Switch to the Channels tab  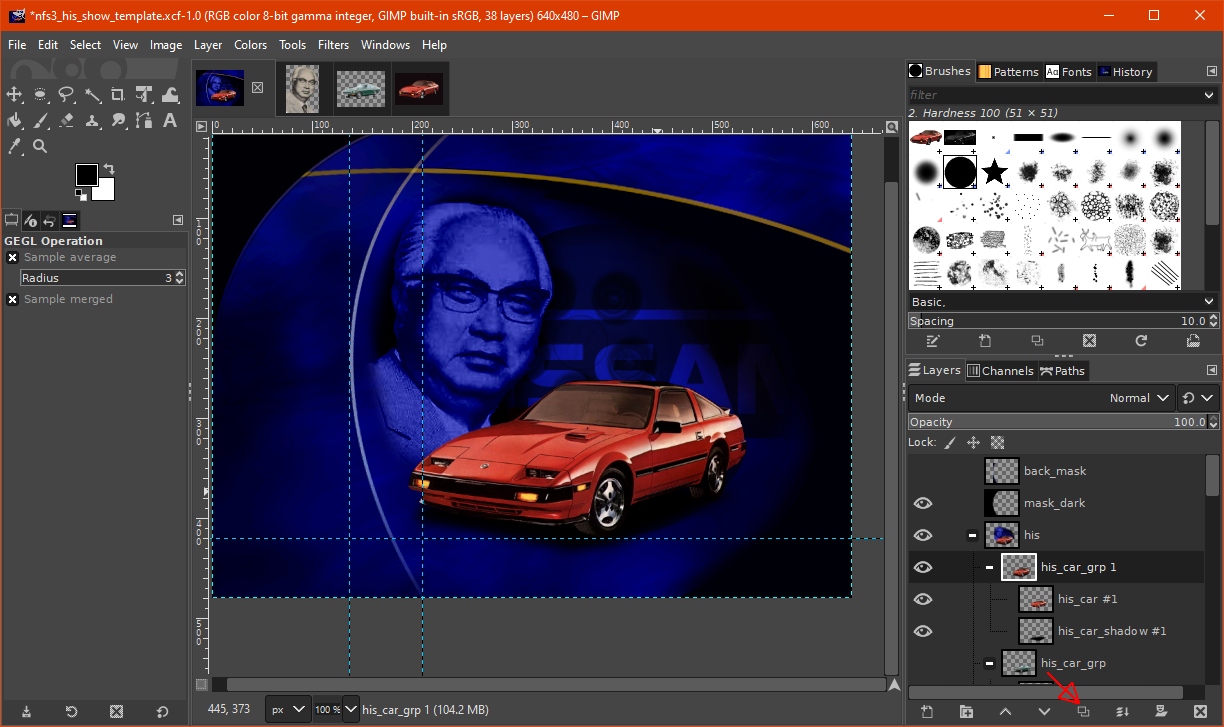tap(1000, 371)
